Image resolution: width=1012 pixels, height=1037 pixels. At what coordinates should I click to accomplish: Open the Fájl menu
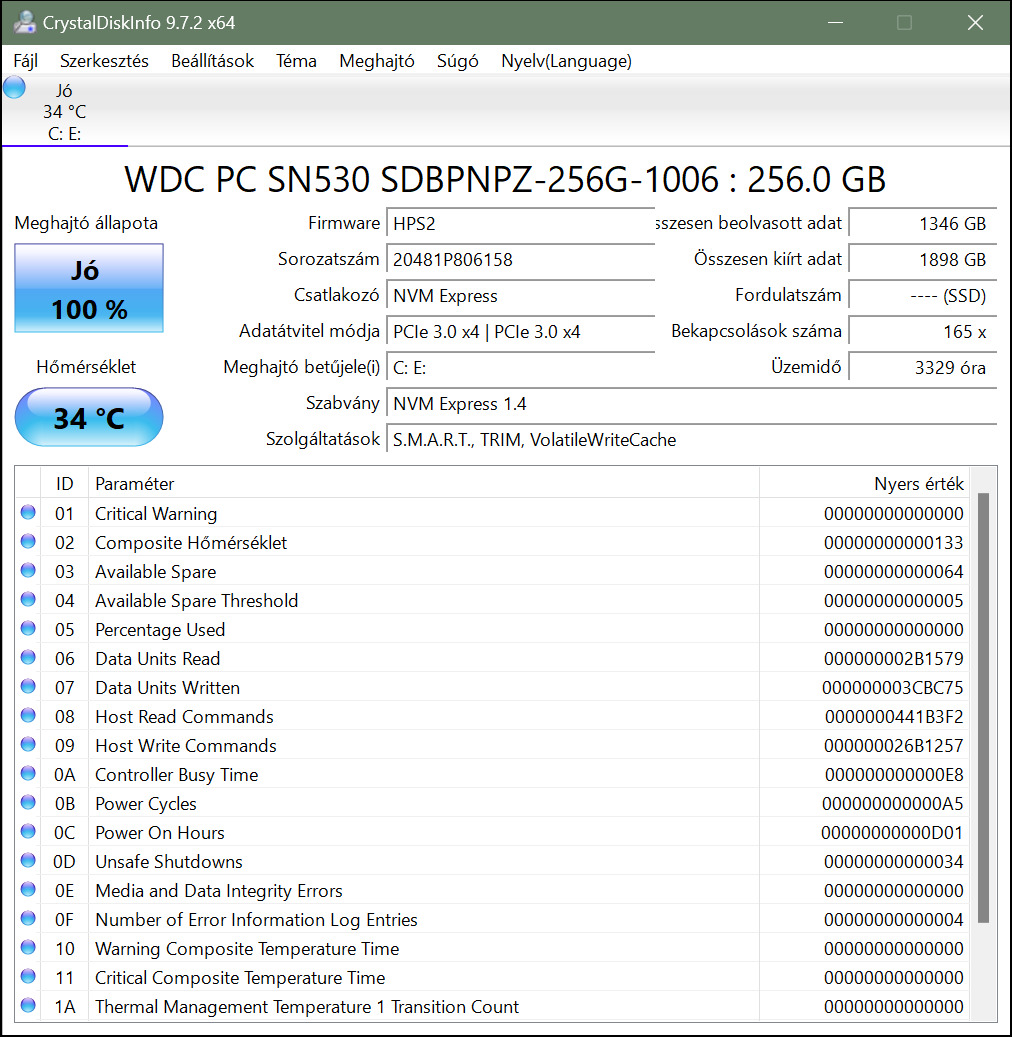[x=26, y=61]
